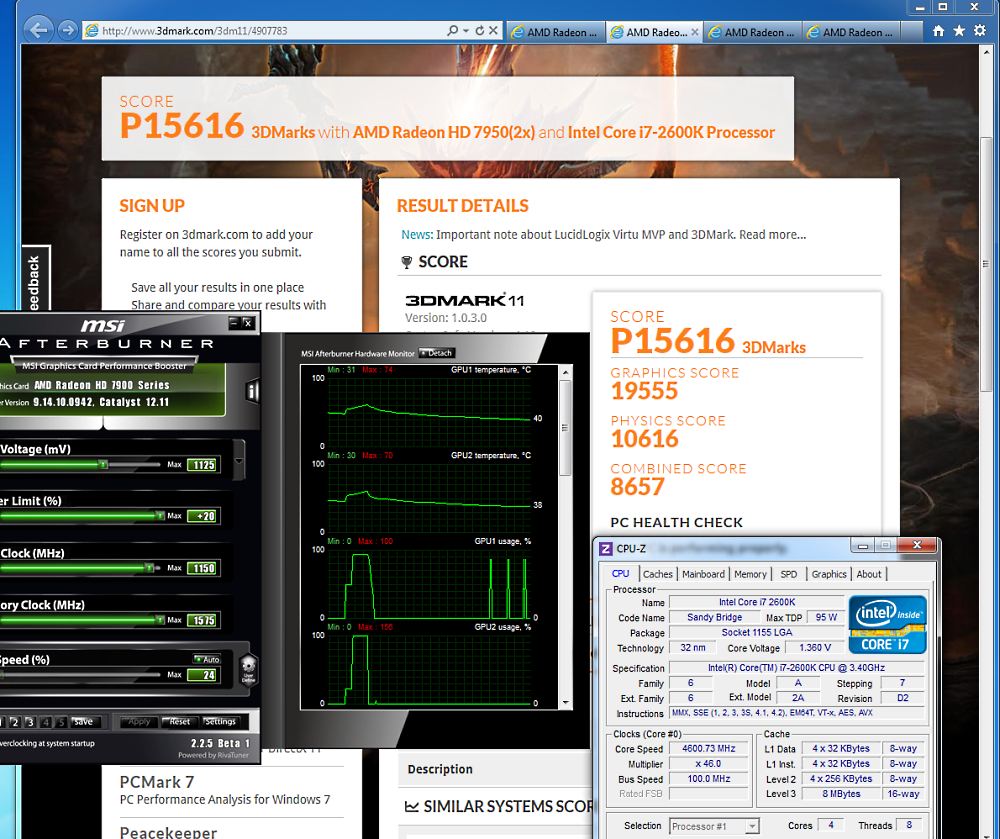Switch to the fourth AMD Radeon browser tab
The width and height of the screenshot is (1000, 839).
pos(850,32)
